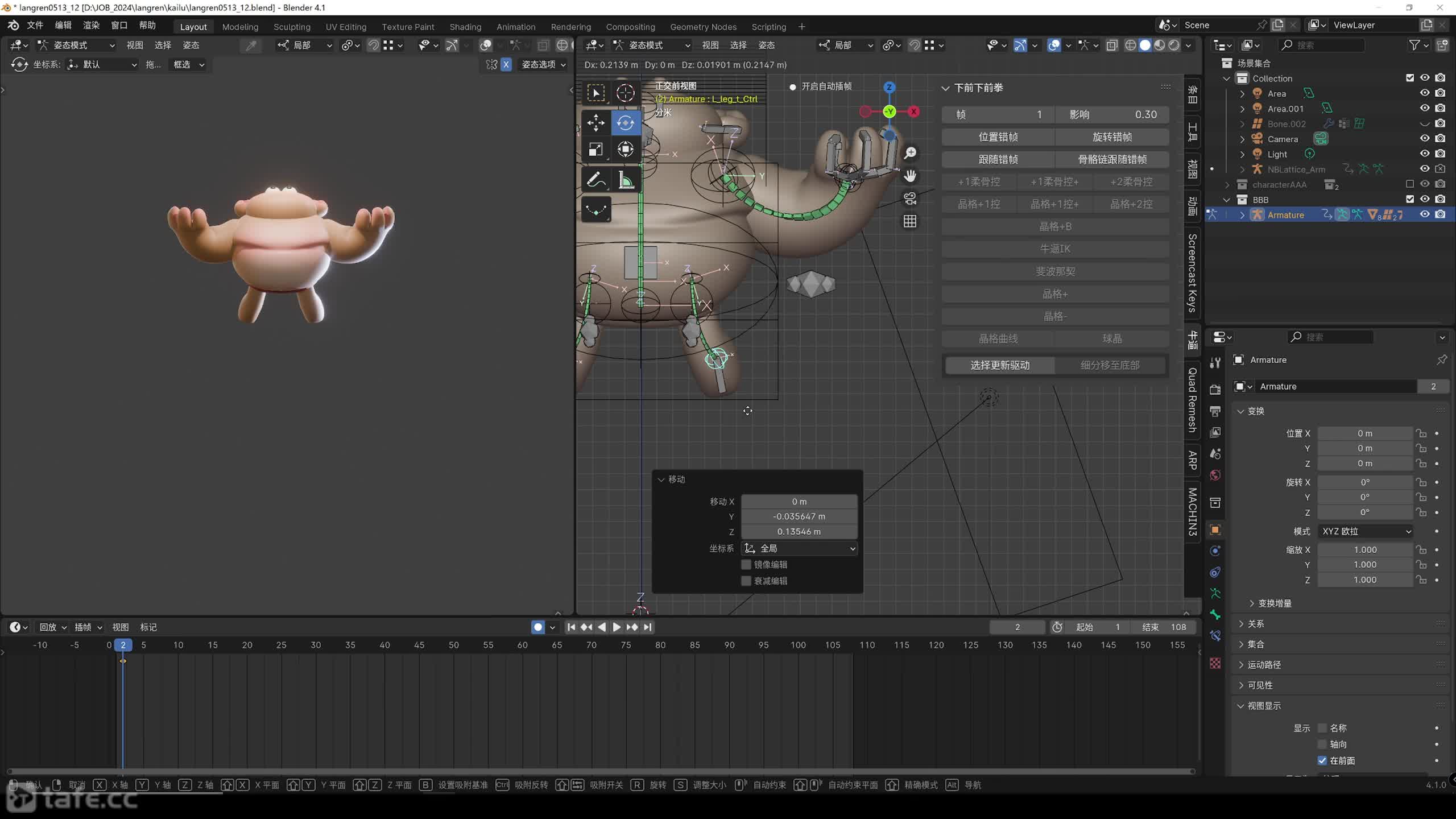The image size is (1456, 819).
Task: Open World properties tab icon
Action: (1215, 475)
